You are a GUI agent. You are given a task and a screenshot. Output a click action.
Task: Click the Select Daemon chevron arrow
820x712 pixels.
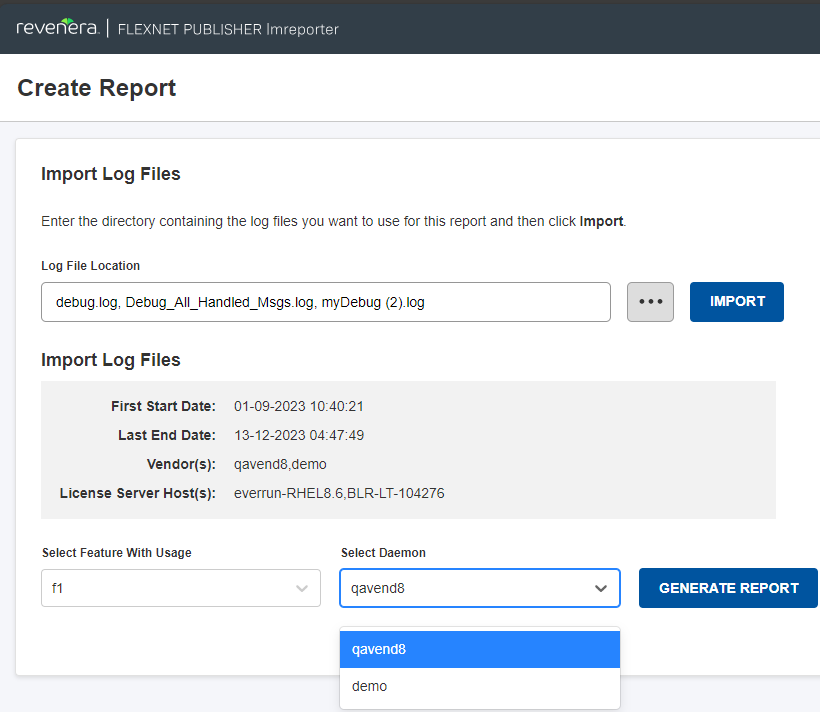(601, 589)
